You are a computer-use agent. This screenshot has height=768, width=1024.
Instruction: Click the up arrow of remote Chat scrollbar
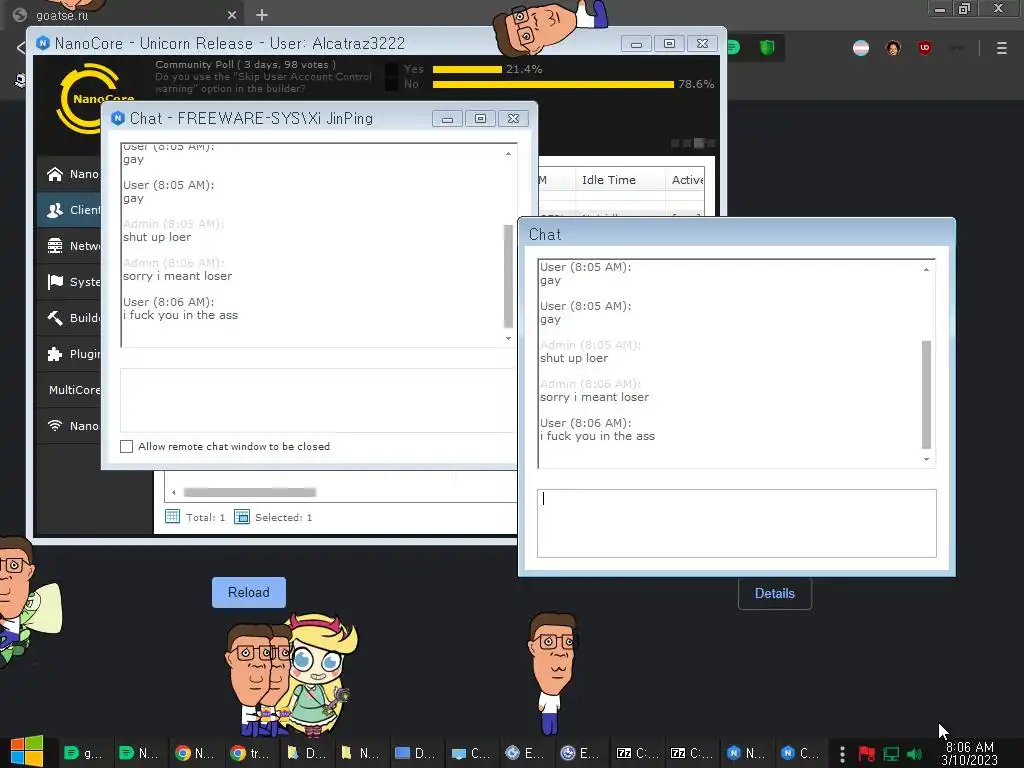926,269
